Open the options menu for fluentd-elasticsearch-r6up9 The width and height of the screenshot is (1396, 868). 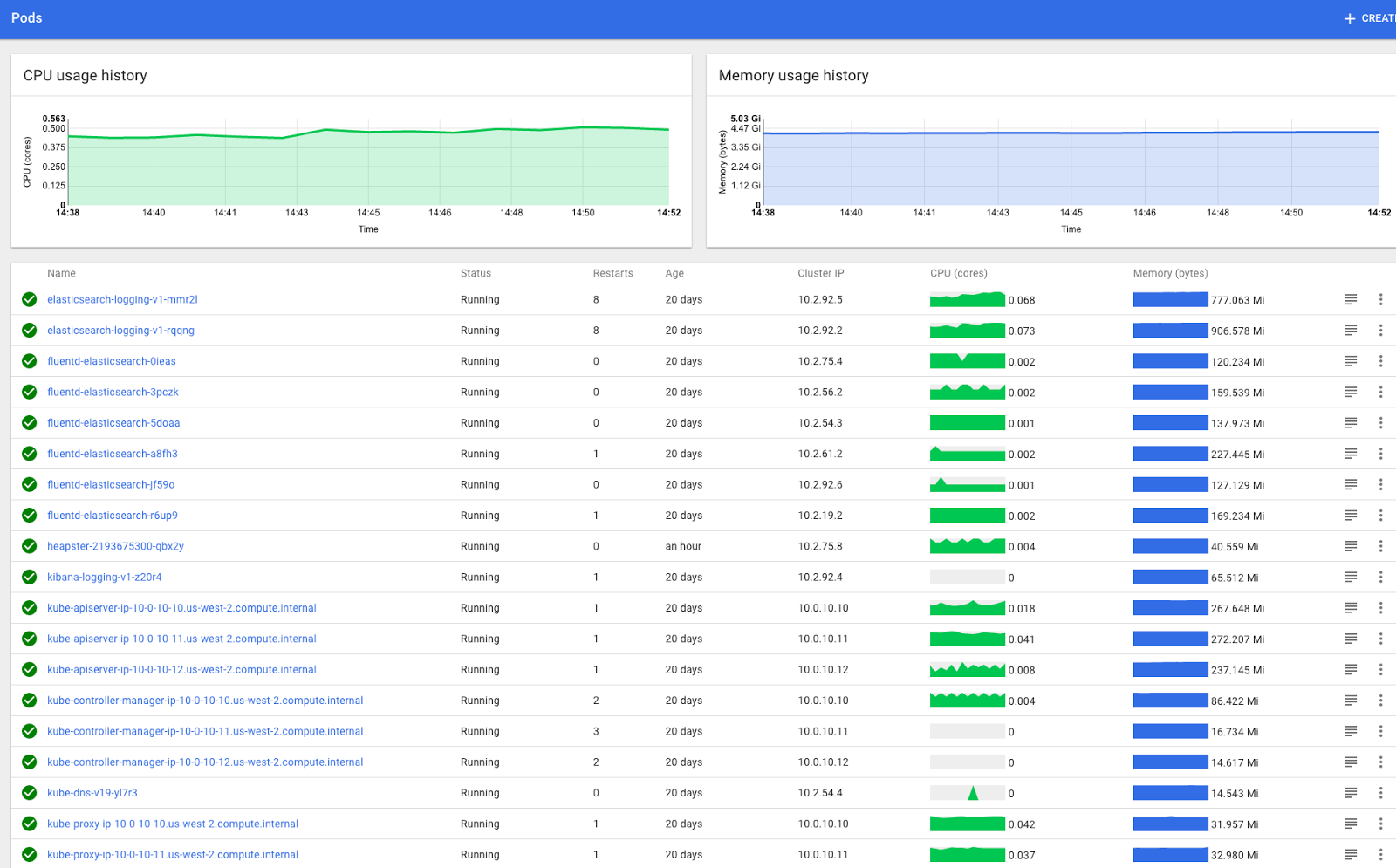pos(1381,515)
